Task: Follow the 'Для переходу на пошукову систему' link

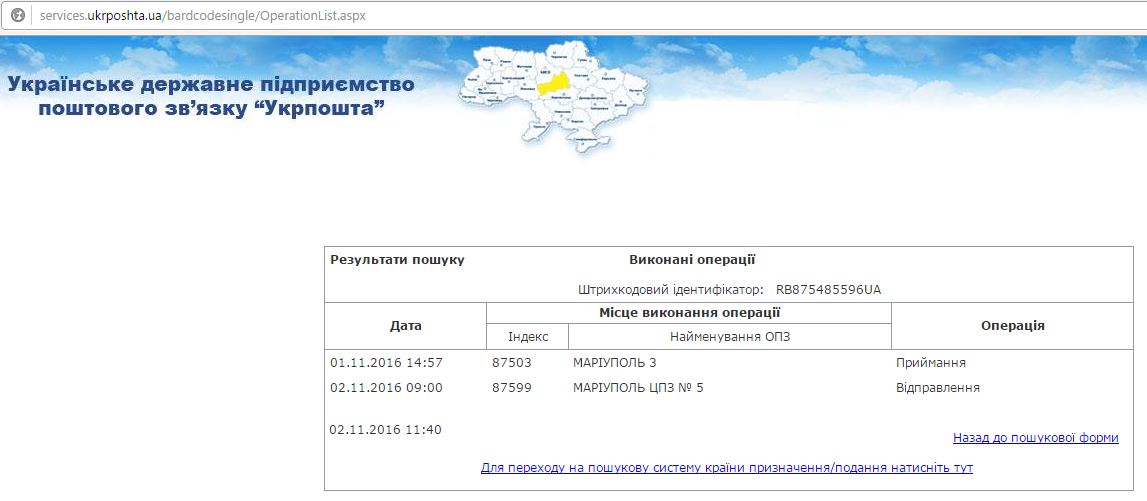Action: [x=726, y=467]
